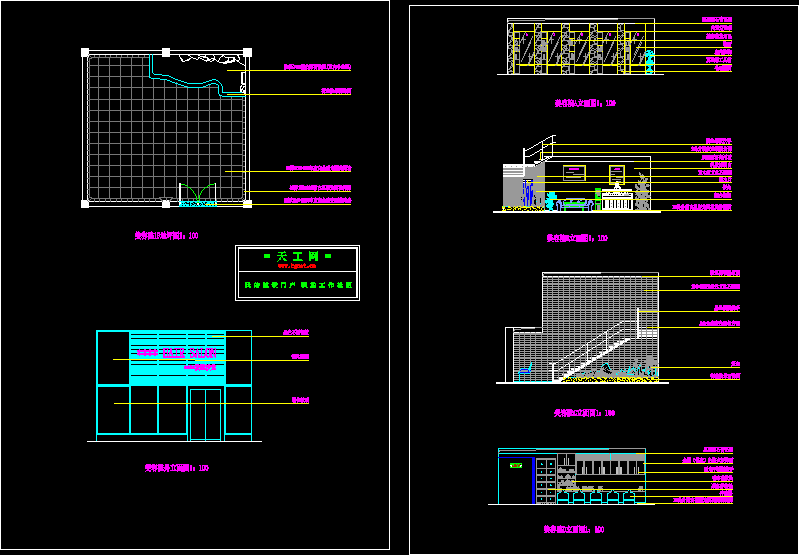Screen dimensions: 799x555
Task: Click the blue vase beside the glass-panel elevation
Action: 648,61
